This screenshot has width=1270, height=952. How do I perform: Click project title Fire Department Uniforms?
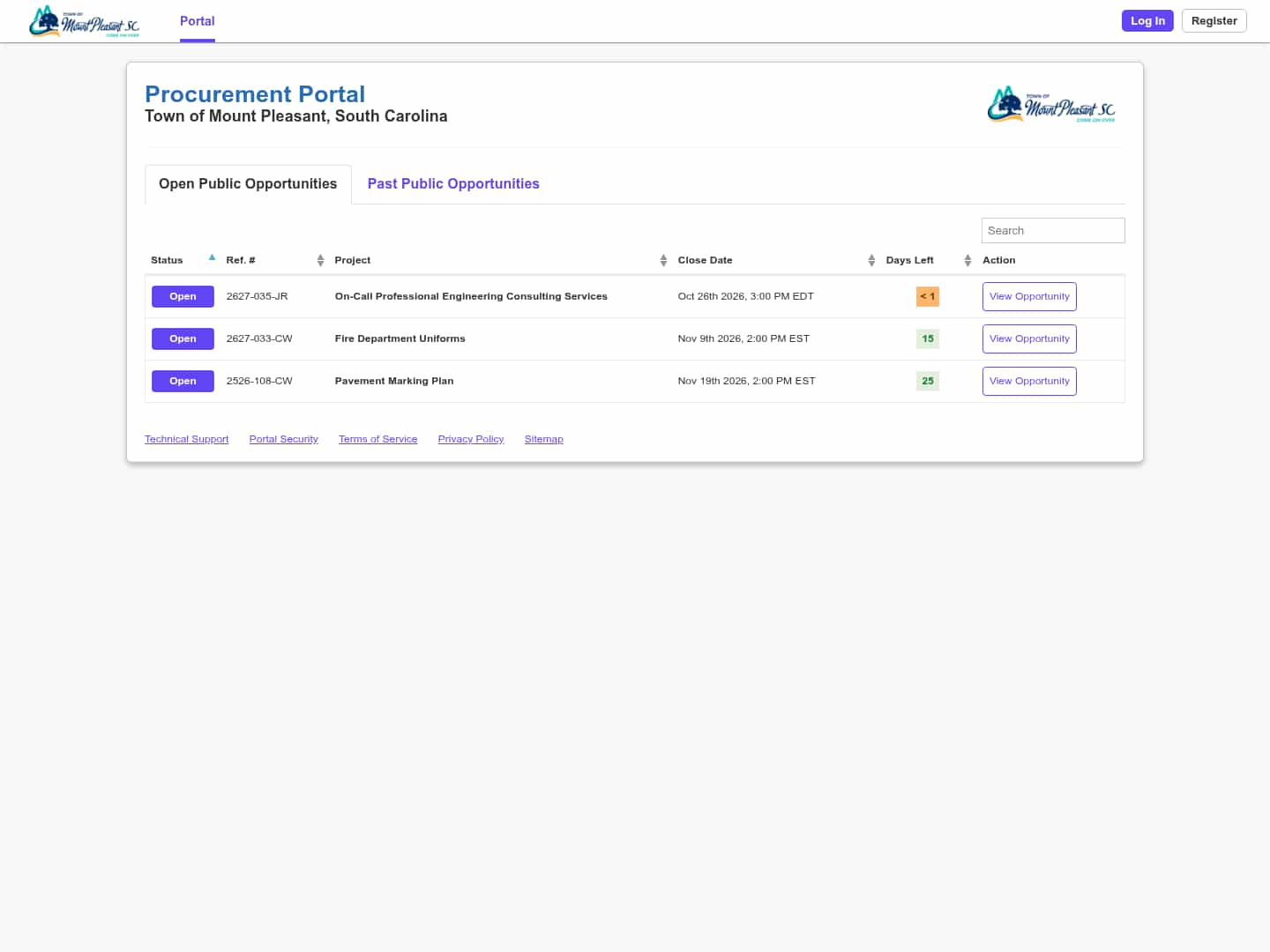(400, 339)
